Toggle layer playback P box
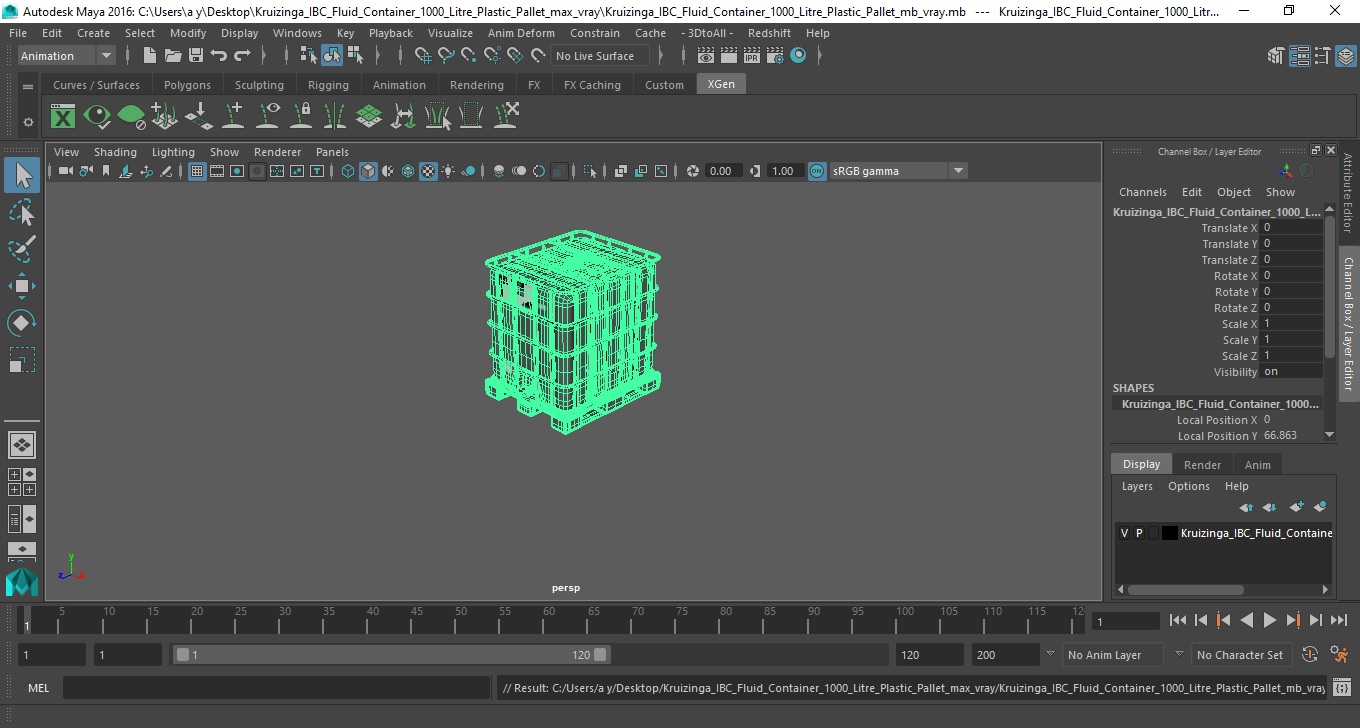 pyautogui.click(x=1138, y=533)
